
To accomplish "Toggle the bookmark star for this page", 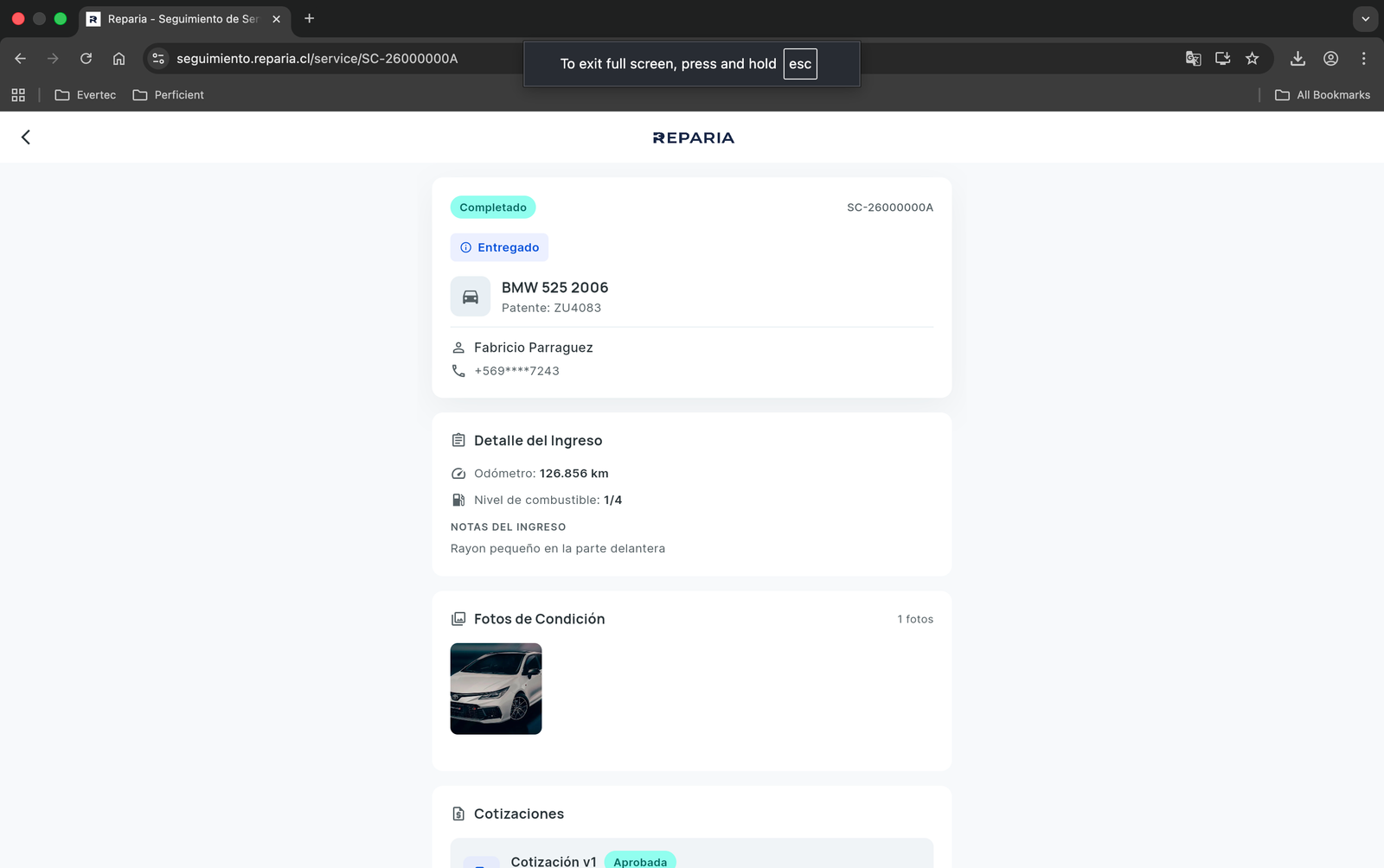I will [x=1252, y=58].
